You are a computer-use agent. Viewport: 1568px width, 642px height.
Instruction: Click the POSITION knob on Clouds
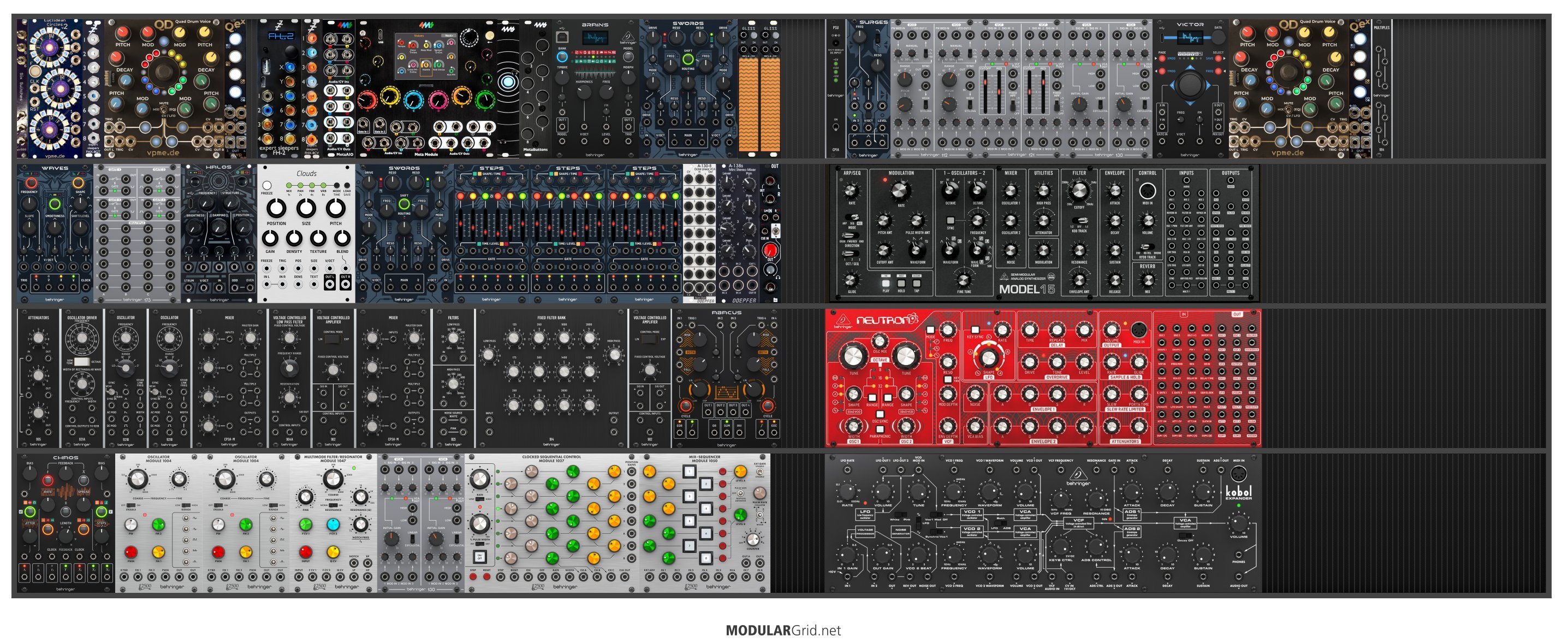tap(276, 208)
